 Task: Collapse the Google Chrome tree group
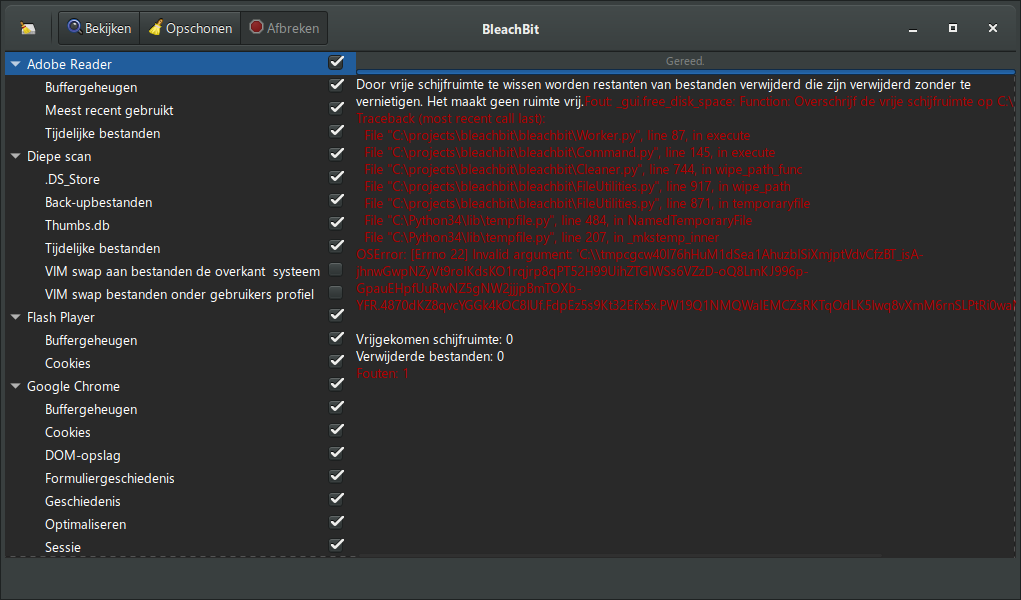pyautogui.click(x=16, y=386)
